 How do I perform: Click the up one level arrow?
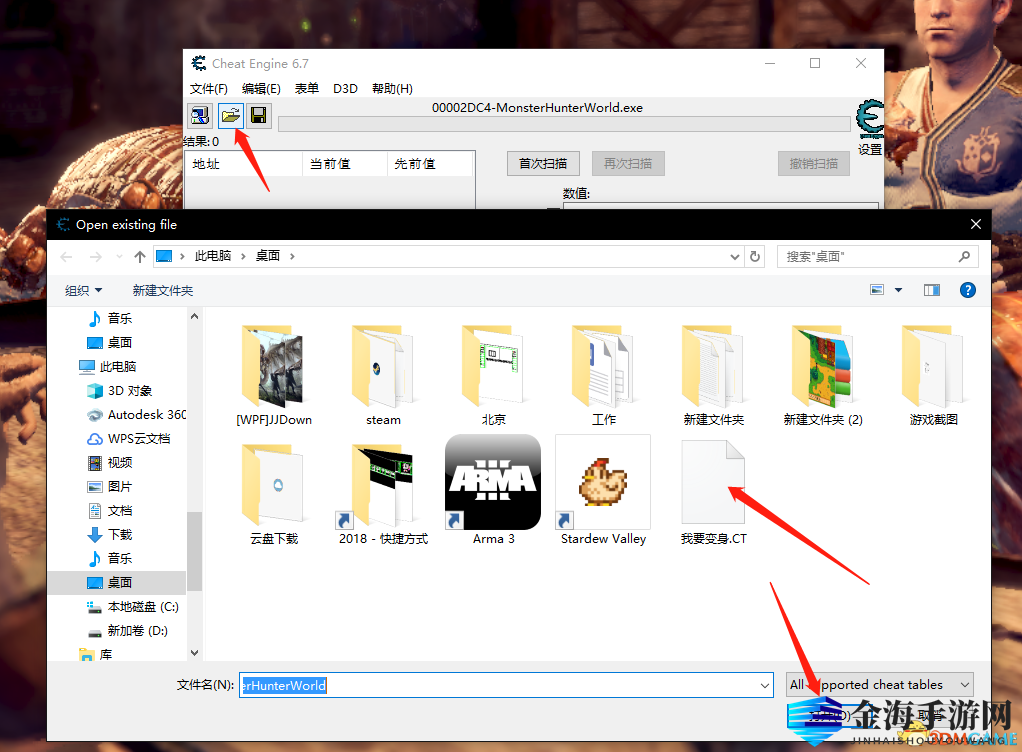[139, 257]
